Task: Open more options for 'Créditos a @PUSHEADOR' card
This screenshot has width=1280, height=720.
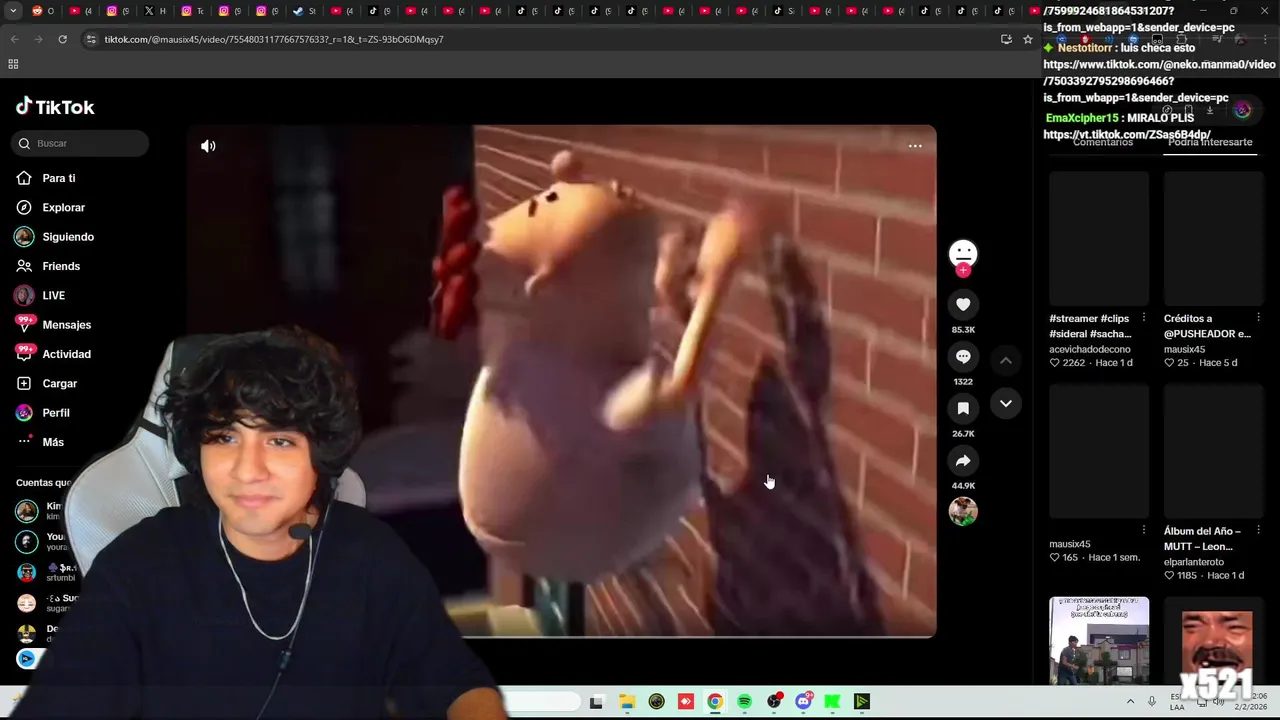Action: [1258, 318]
